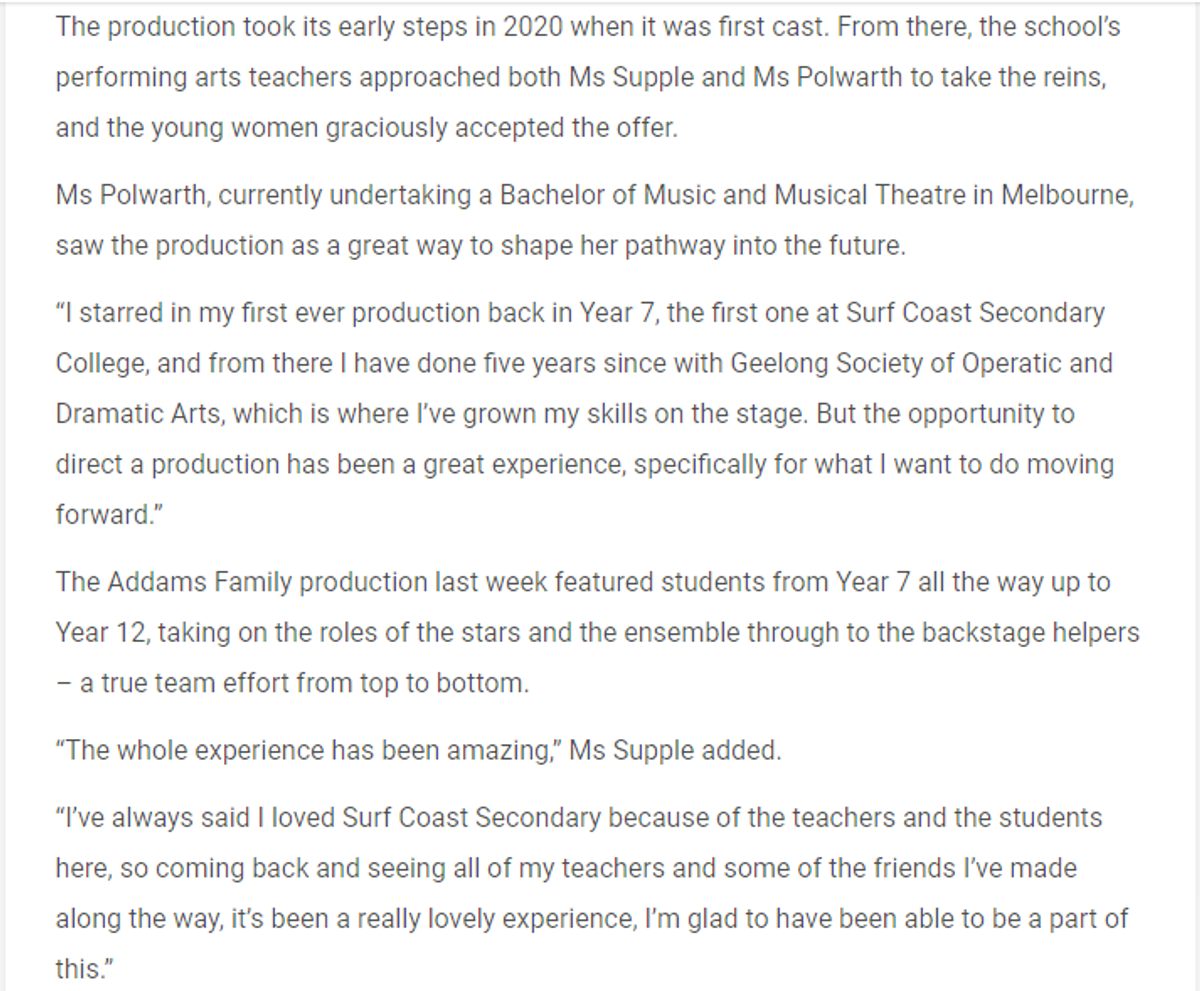The image size is (1200, 991).
Task: Click the single word line "forward."
Action: tap(102, 517)
